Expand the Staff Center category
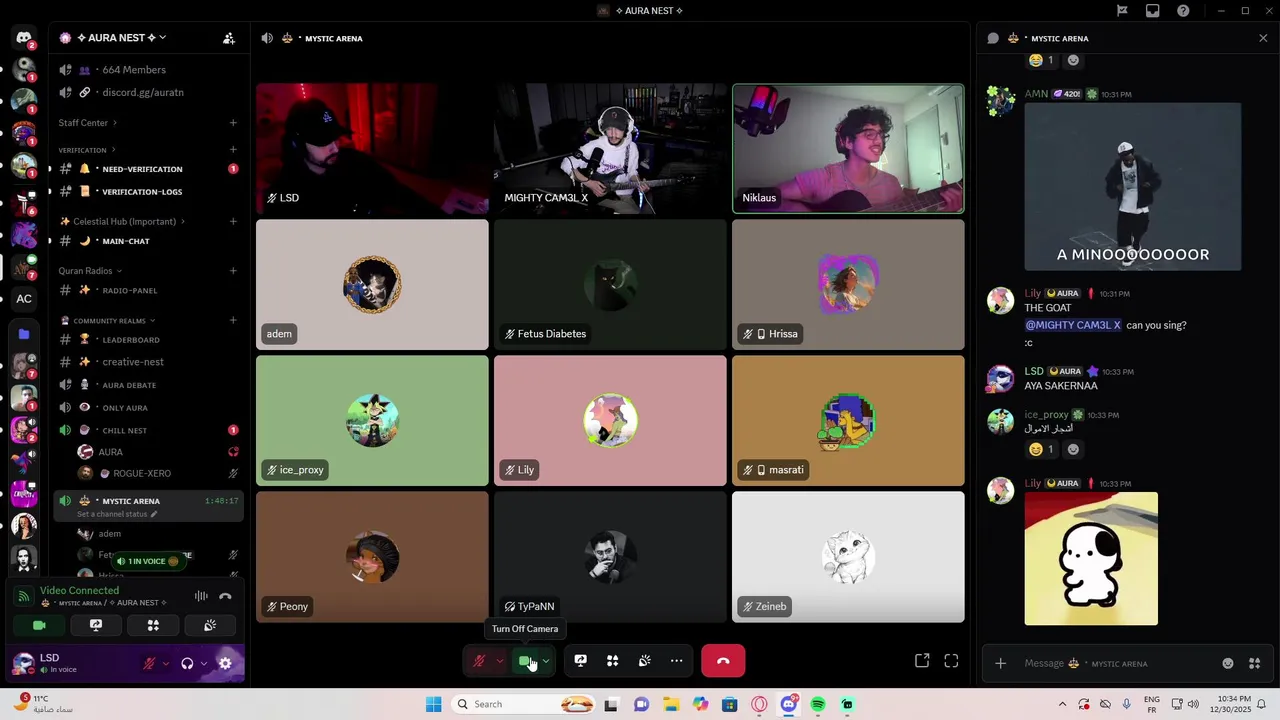The height and width of the screenshot is (720, 1280). pyautogui.click(x=88, y=123)
